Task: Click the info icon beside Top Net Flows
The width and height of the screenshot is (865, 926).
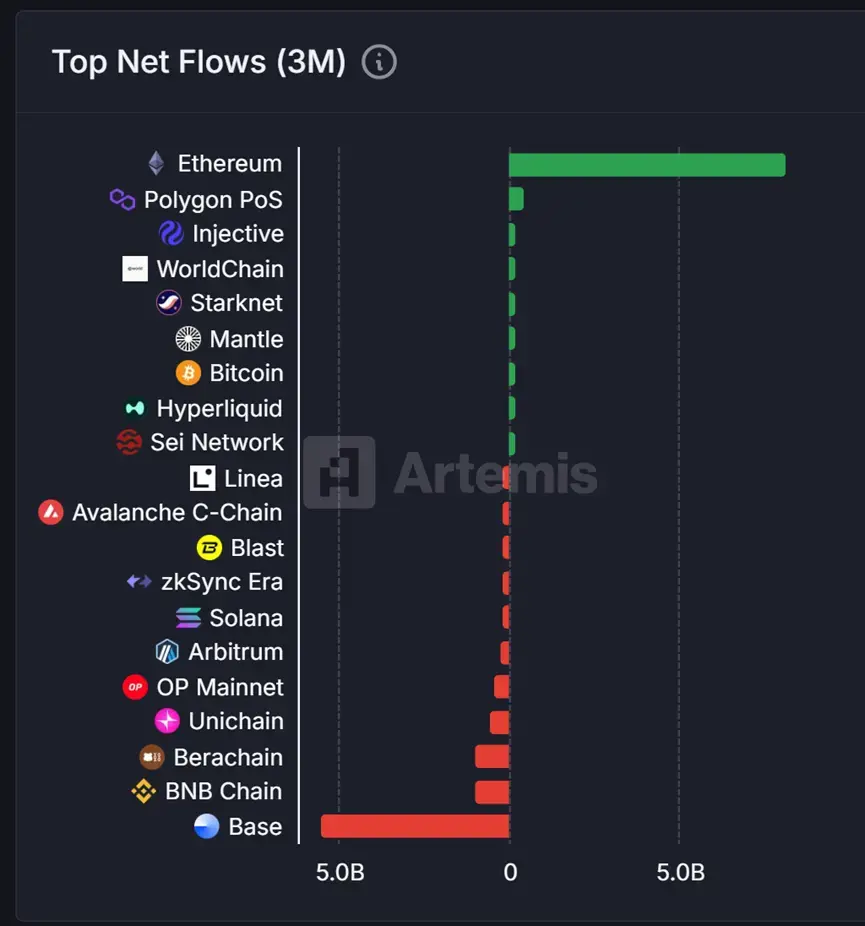Action: coord(379,62)
